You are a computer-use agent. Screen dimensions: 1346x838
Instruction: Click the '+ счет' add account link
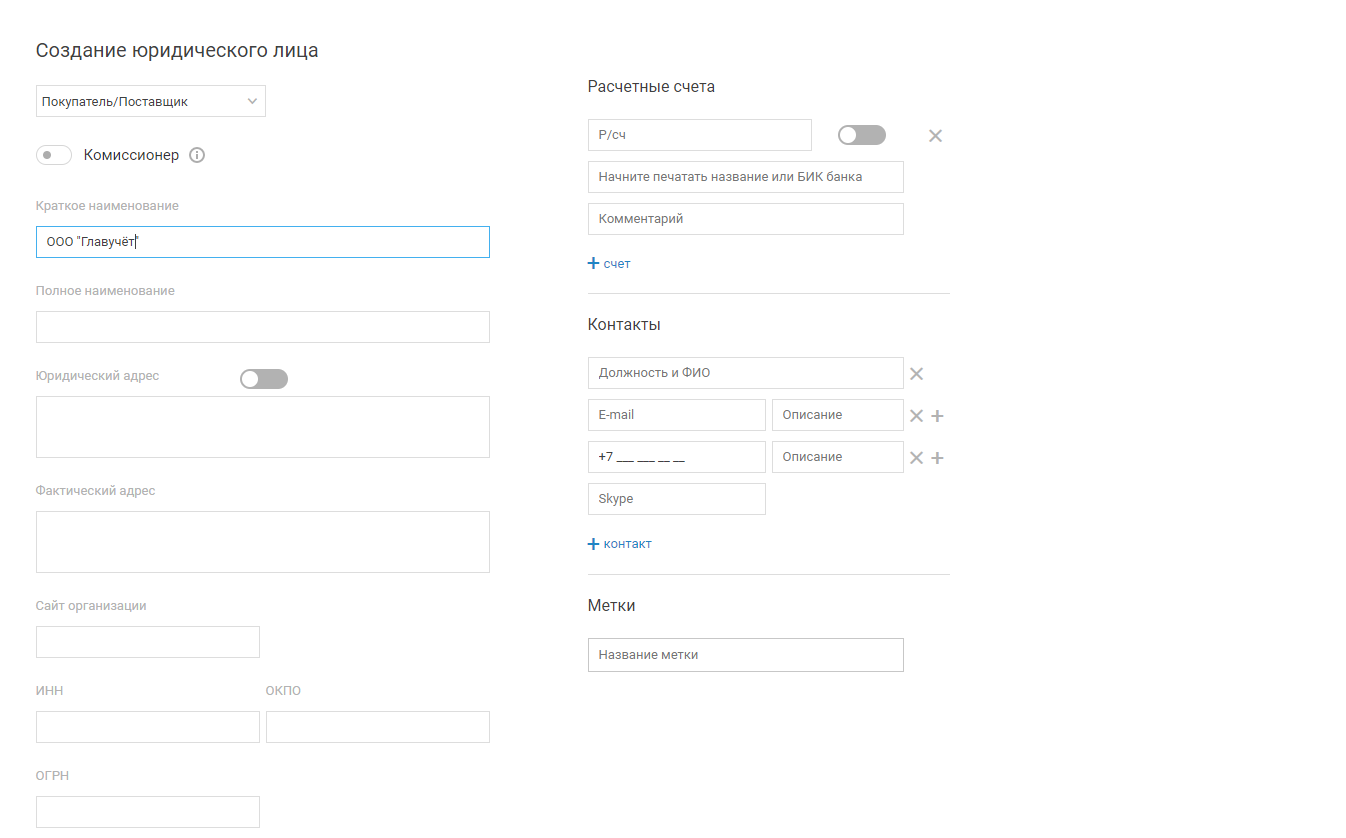pyautogui.click(x=610, y=264)
